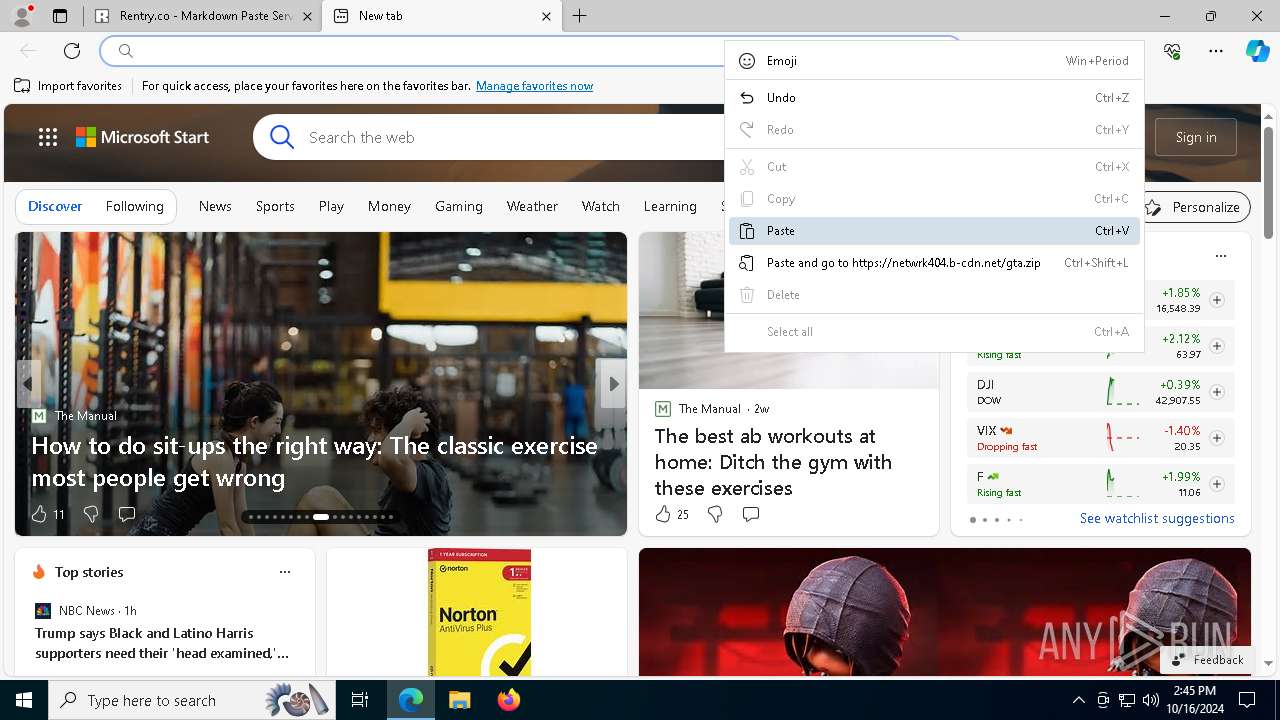This screenshot has width=1280, height=720.
Task: Open Personalize feed settings
Action: [x=1195, y=207]
